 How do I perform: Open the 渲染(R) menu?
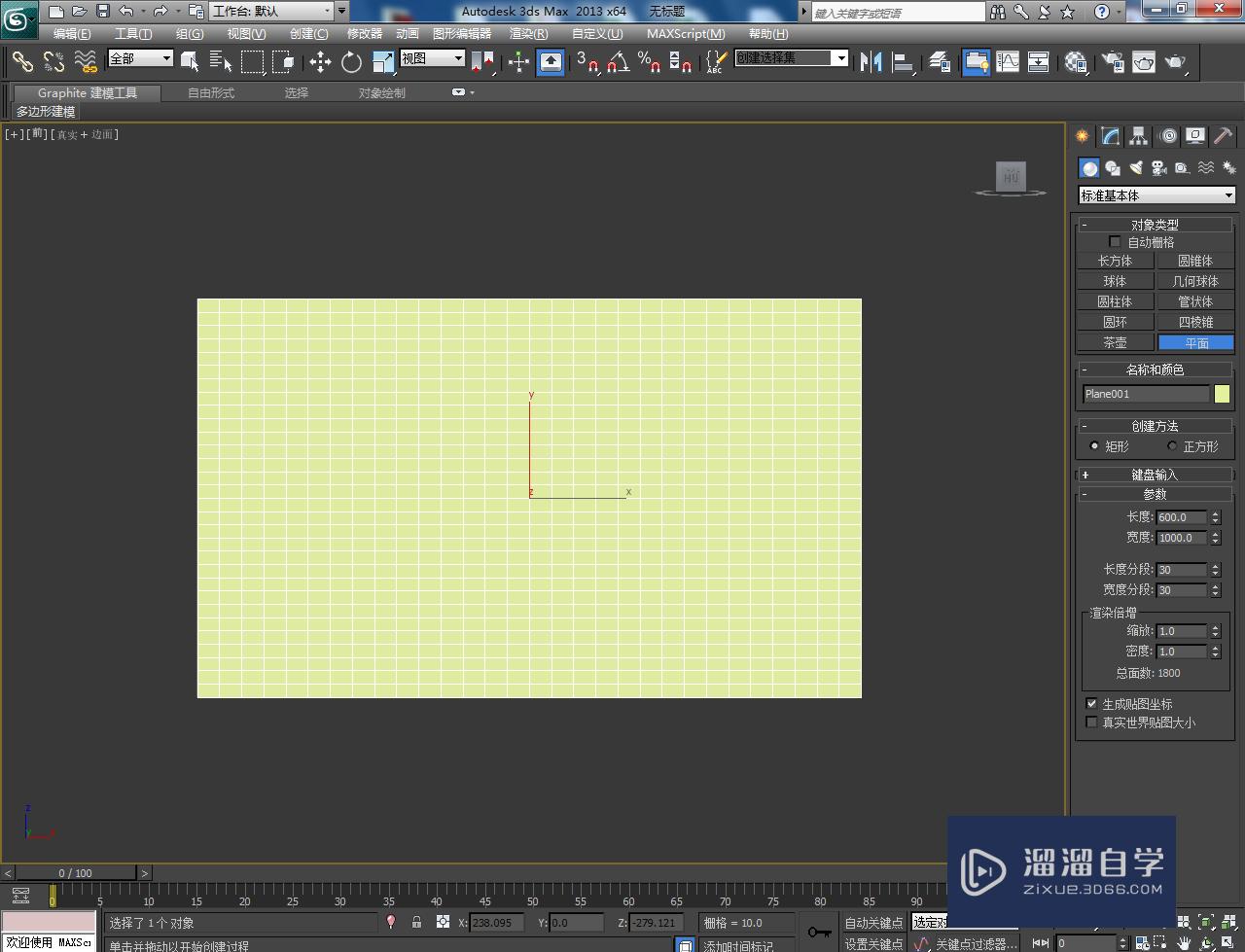pos(528,34)
